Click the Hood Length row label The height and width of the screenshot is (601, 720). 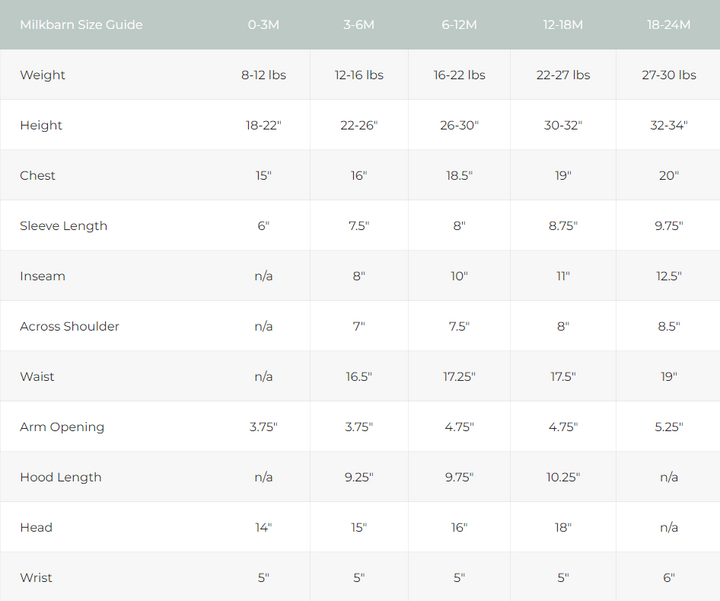click(x=61, y=477)
